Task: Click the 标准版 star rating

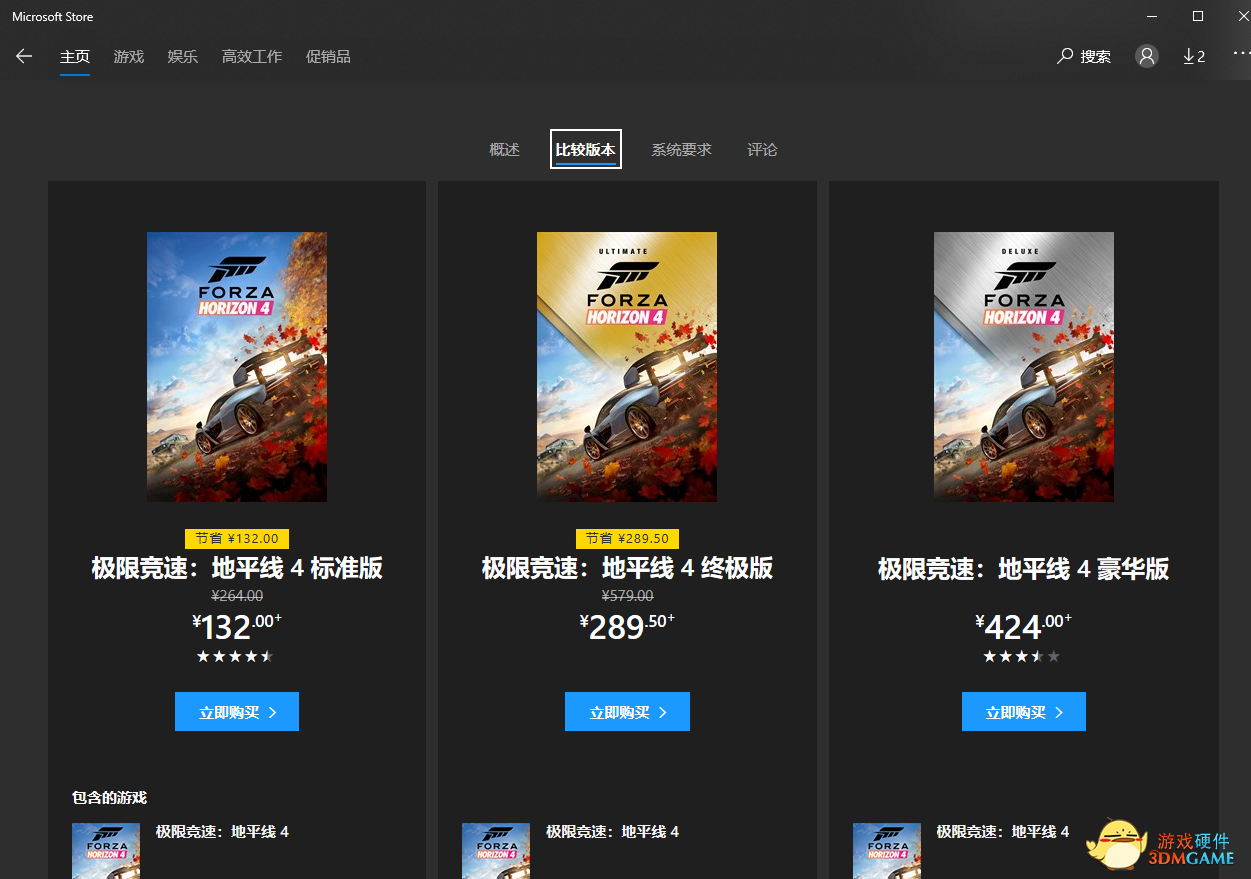Action: 235,657
